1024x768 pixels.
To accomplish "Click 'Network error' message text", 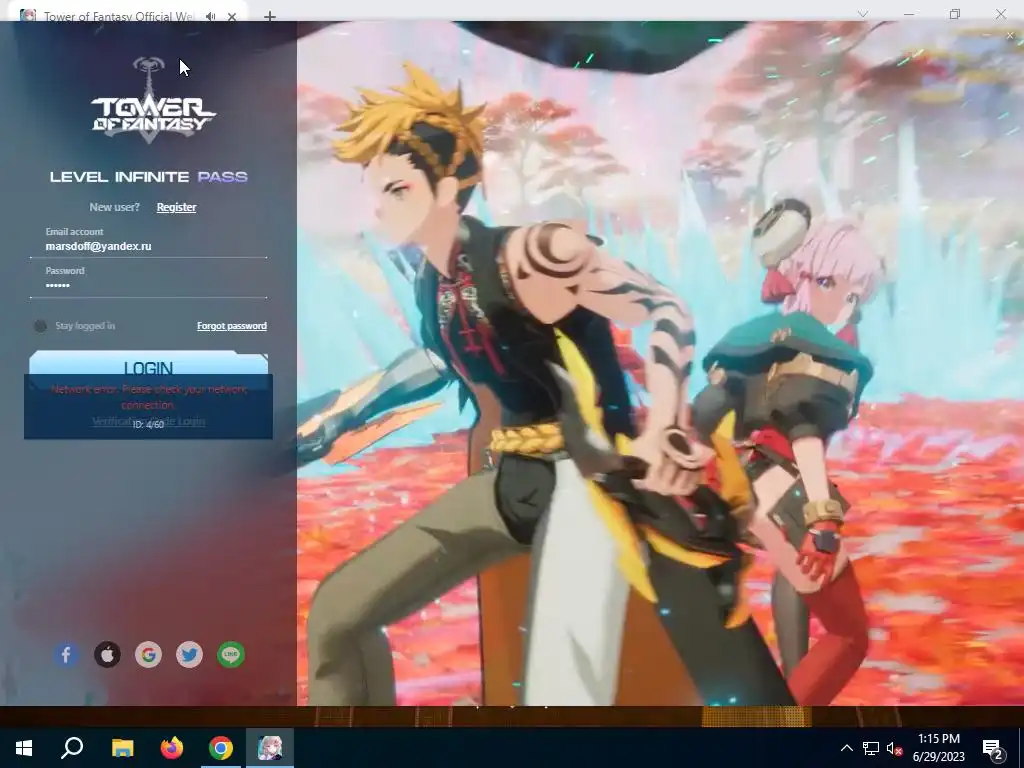I will coord(148,397).
